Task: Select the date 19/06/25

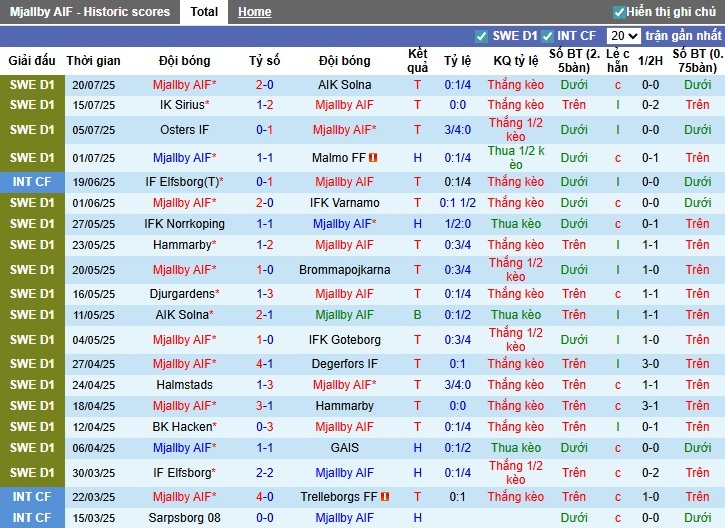Action: point(93,182)
